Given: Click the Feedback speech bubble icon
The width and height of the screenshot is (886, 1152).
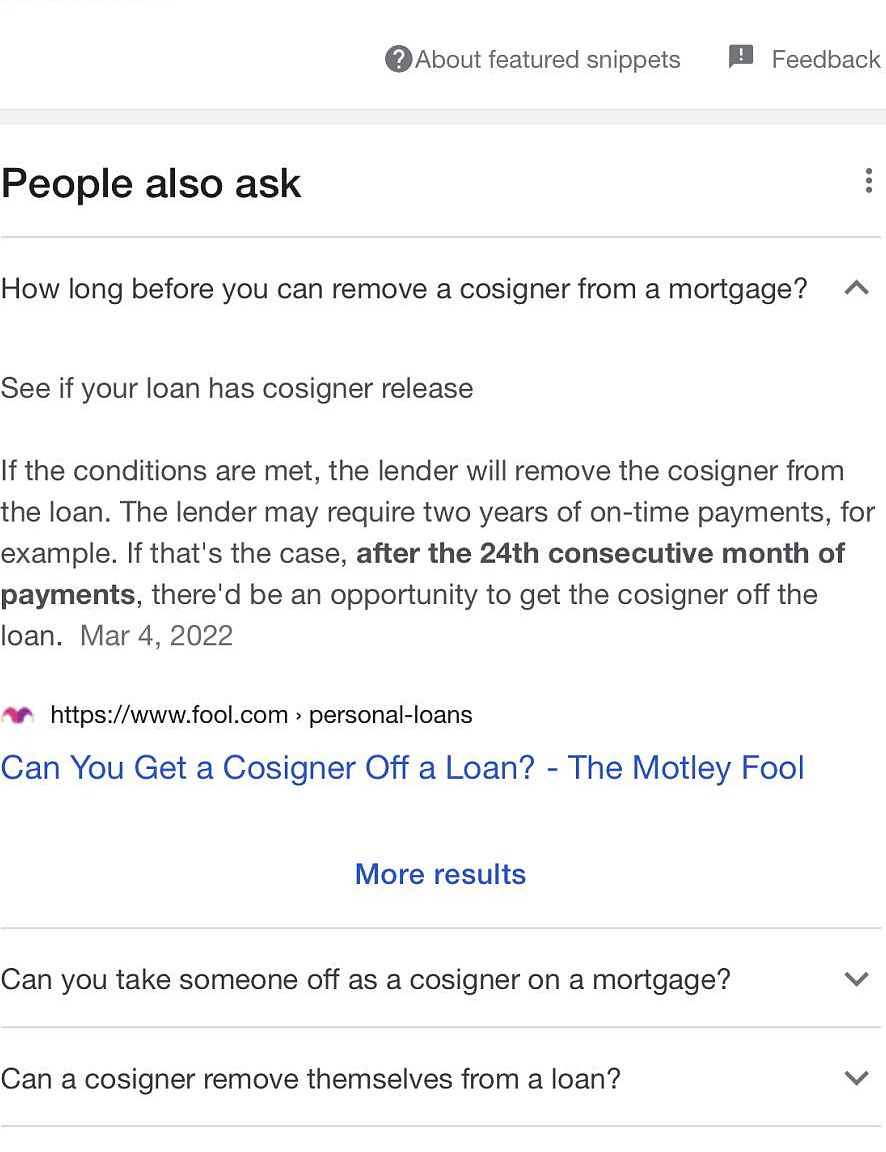Looking at the screenshot, I should (740, 57).
